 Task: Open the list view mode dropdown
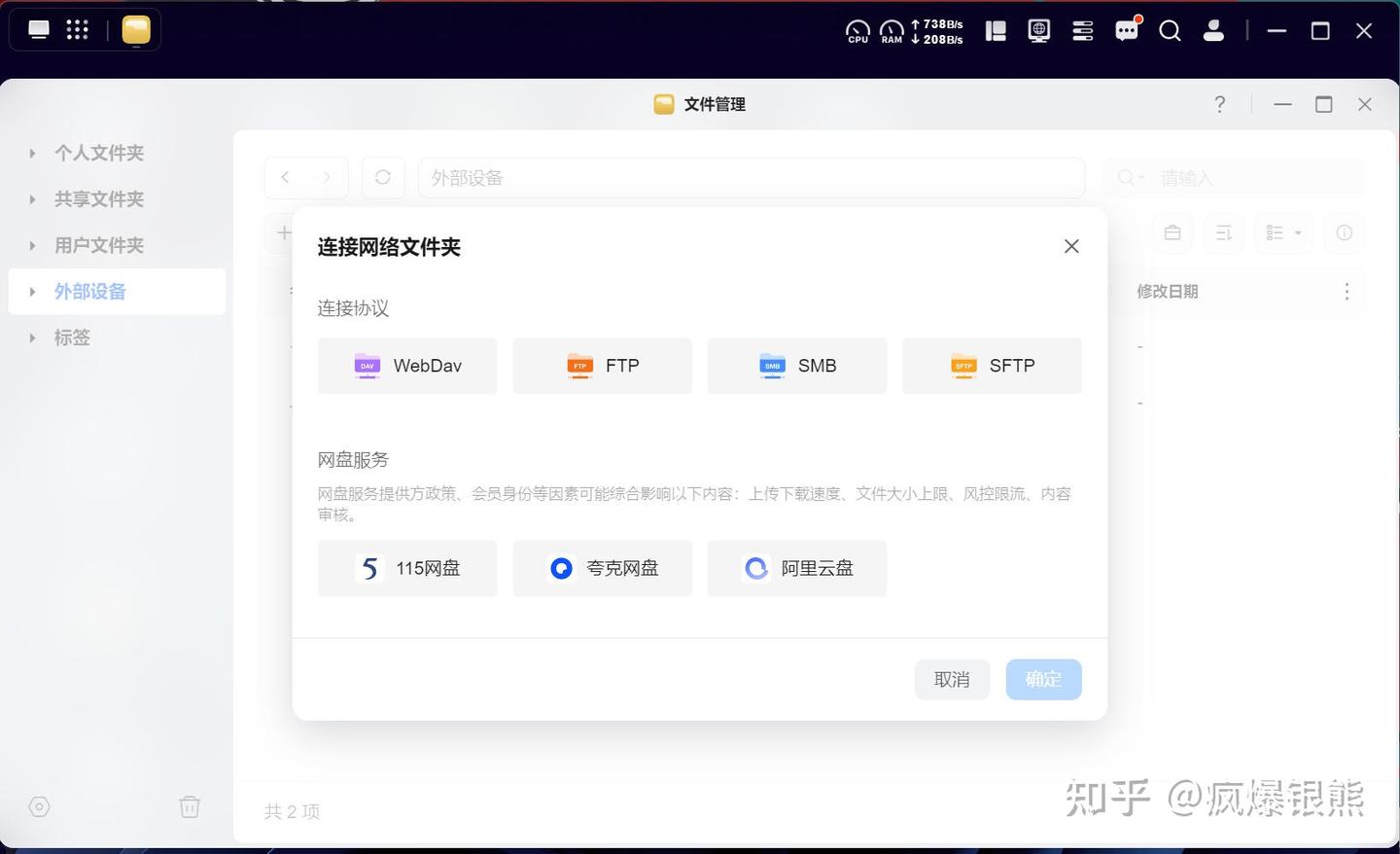[1284, 232]
